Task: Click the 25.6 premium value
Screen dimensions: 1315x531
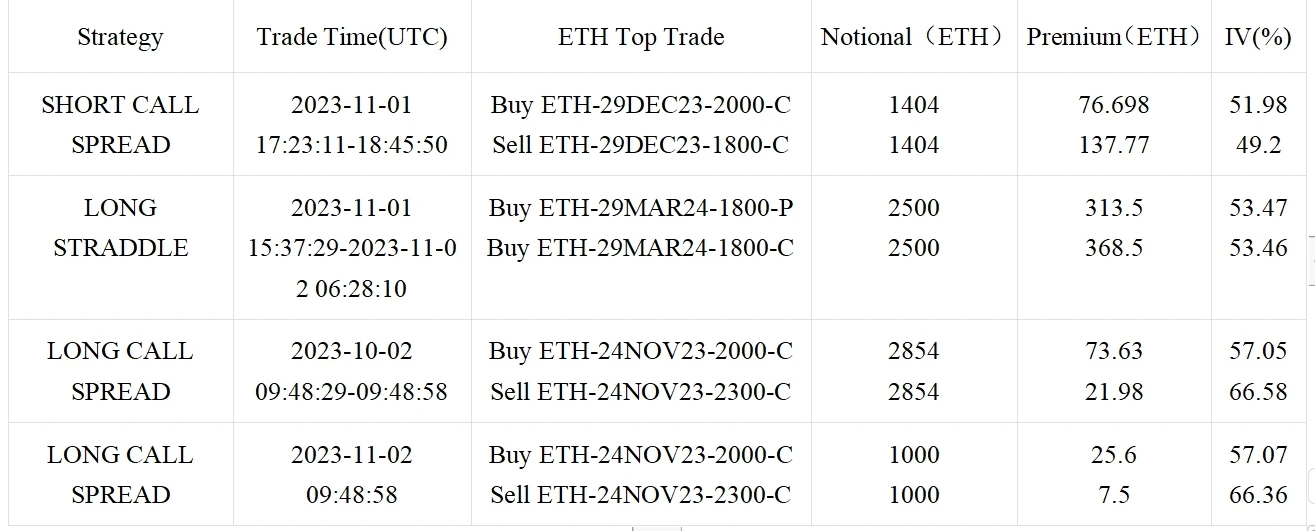Action: click(1114, 455)
